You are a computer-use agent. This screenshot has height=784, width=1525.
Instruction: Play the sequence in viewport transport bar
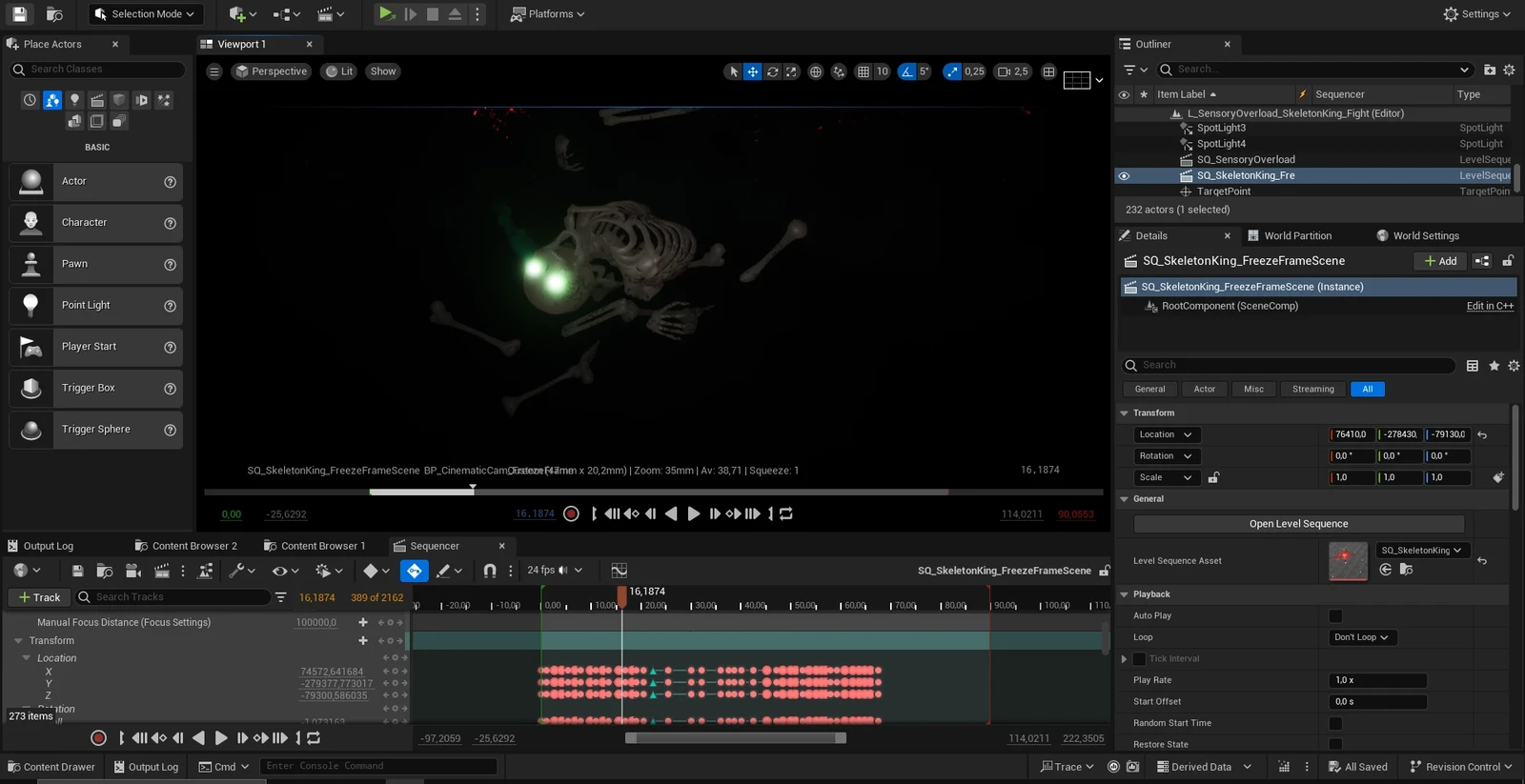pyautogui.click(x=693, y=513)
